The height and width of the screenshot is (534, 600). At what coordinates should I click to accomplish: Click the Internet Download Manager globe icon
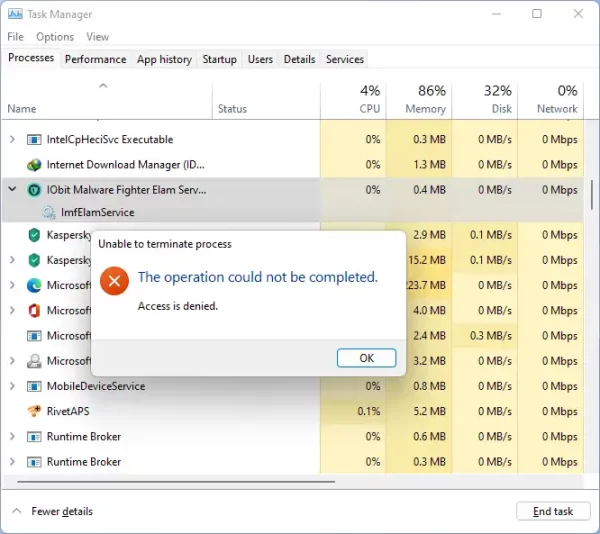click(34, 165)
